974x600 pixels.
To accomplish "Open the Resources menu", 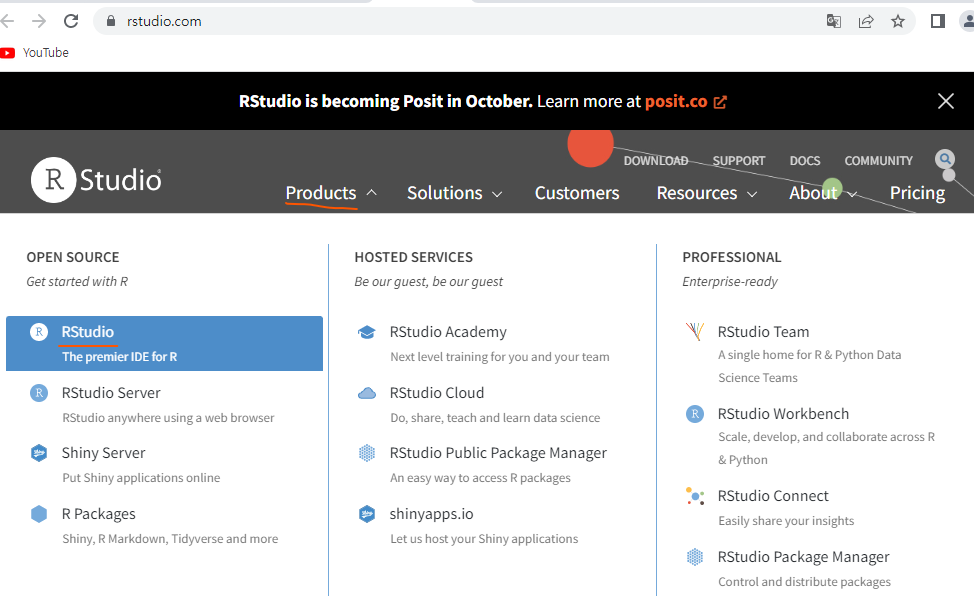I will (x=697, y=193).
